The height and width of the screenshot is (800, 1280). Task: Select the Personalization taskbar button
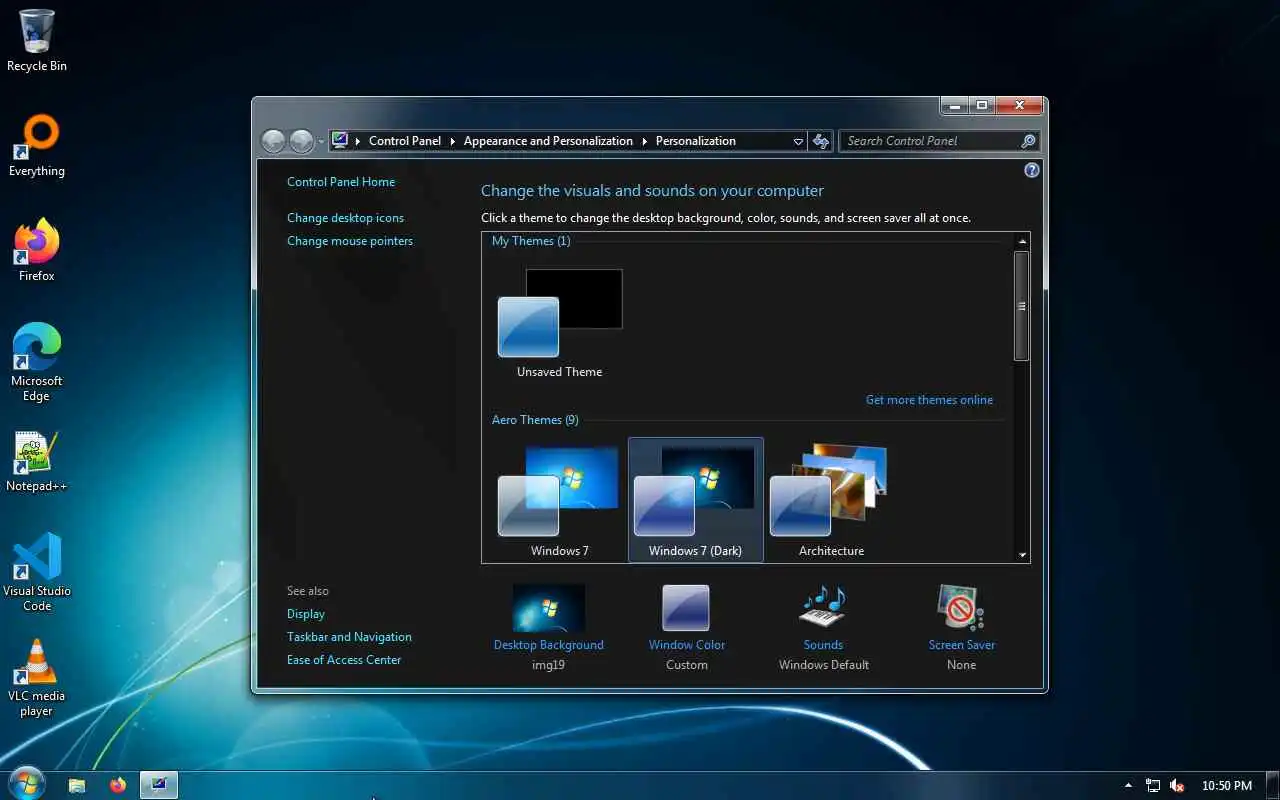[158, 785]
